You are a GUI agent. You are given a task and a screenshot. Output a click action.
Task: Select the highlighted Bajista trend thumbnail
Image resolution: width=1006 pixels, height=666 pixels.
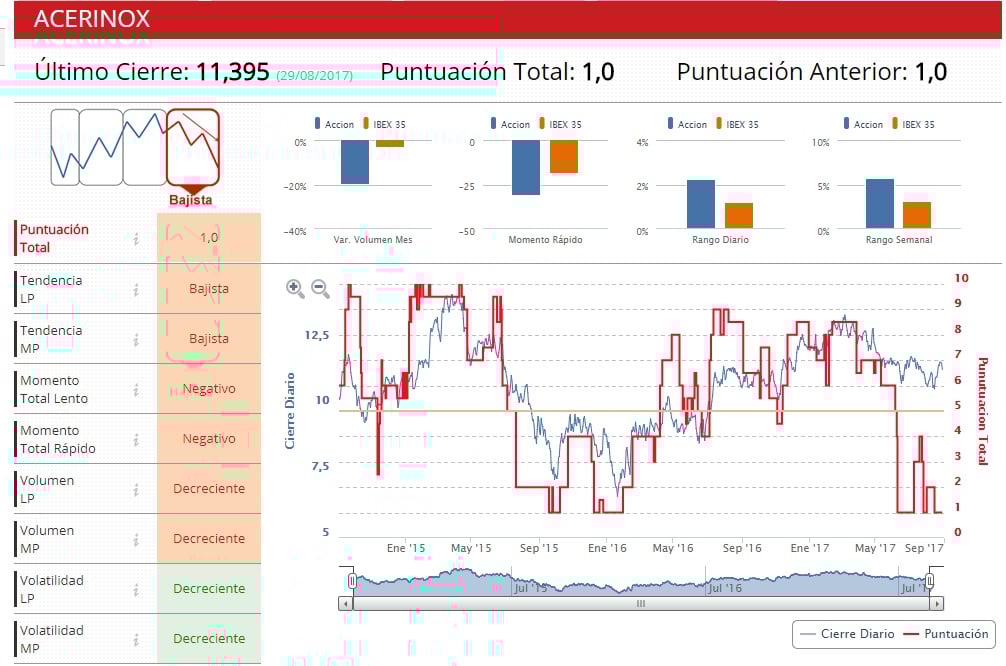point(193,148)
